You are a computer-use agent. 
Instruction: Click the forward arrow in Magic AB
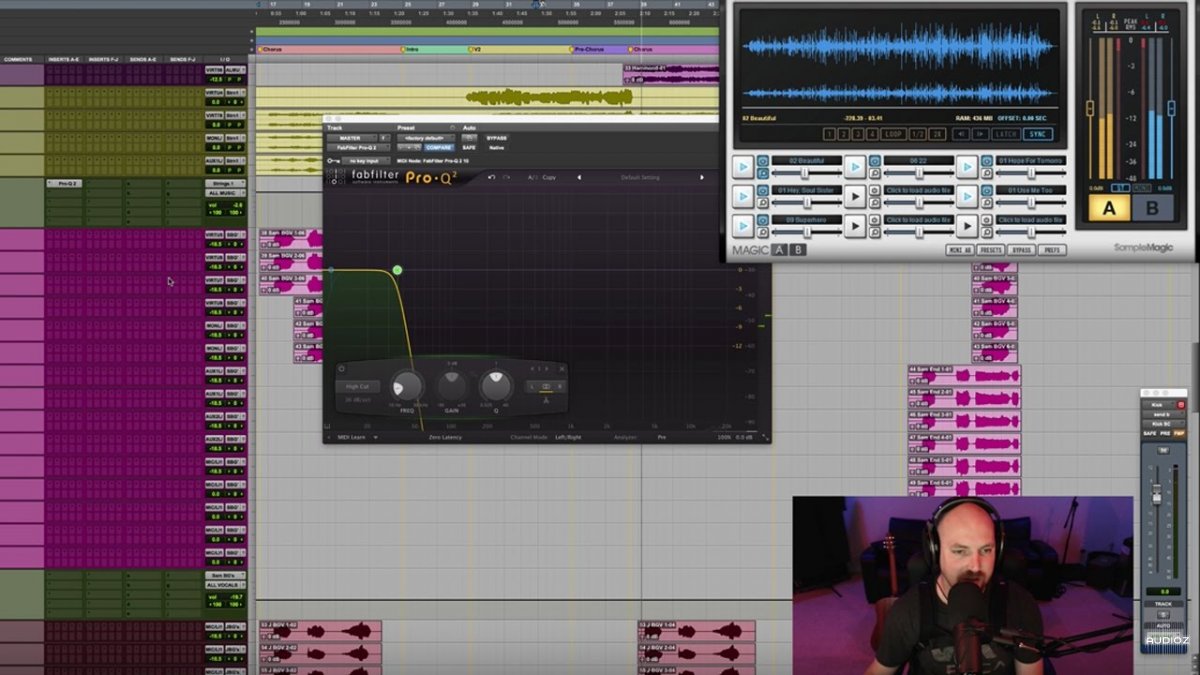pos(980,134)
